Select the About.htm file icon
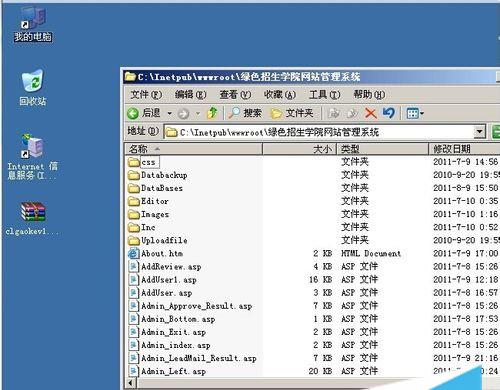The image size is (500, 390). pos(134,254)
